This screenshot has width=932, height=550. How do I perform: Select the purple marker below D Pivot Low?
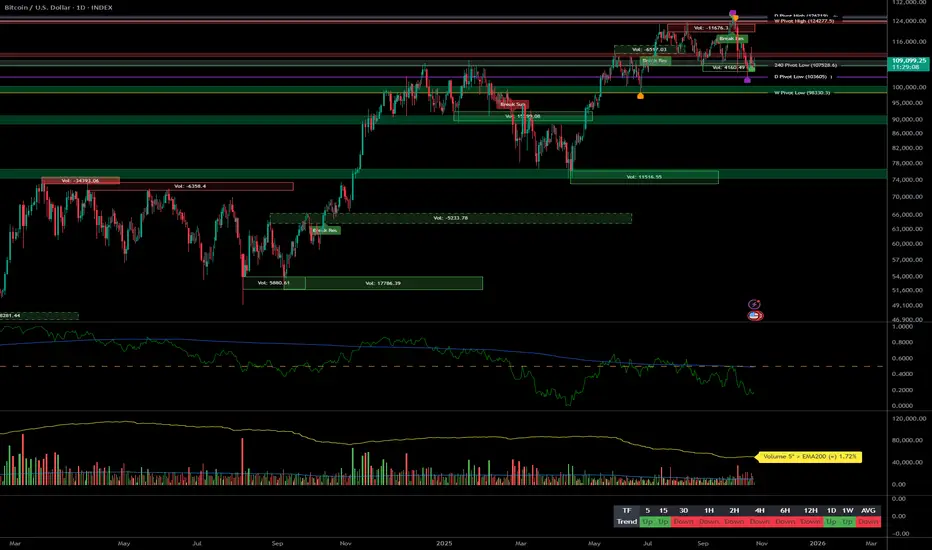point(747,80)
